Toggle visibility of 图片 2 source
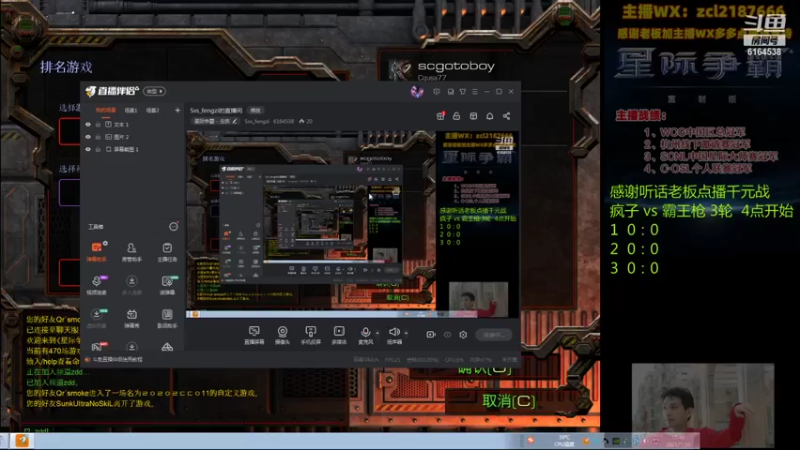Screen dimensions: 800x450 pyautogui.click(x=88, y=137)
